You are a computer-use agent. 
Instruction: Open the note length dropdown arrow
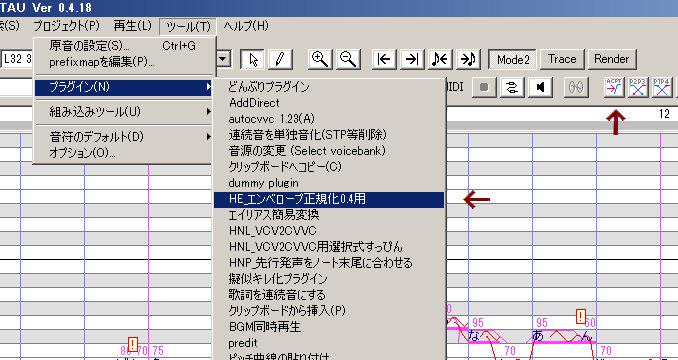[x=223, y=59]
